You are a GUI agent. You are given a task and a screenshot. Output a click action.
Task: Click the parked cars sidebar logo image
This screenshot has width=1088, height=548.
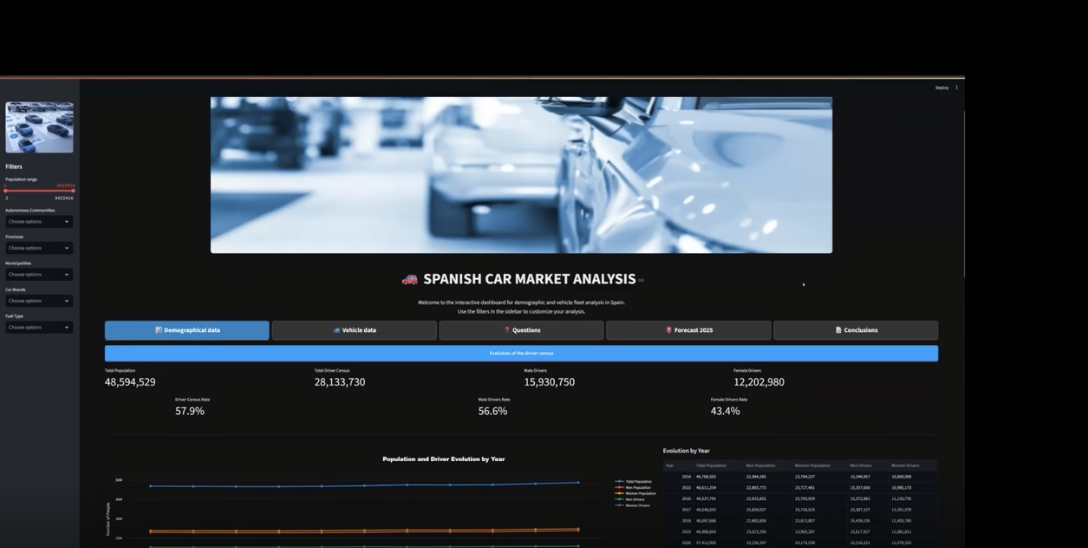(39, 128)
